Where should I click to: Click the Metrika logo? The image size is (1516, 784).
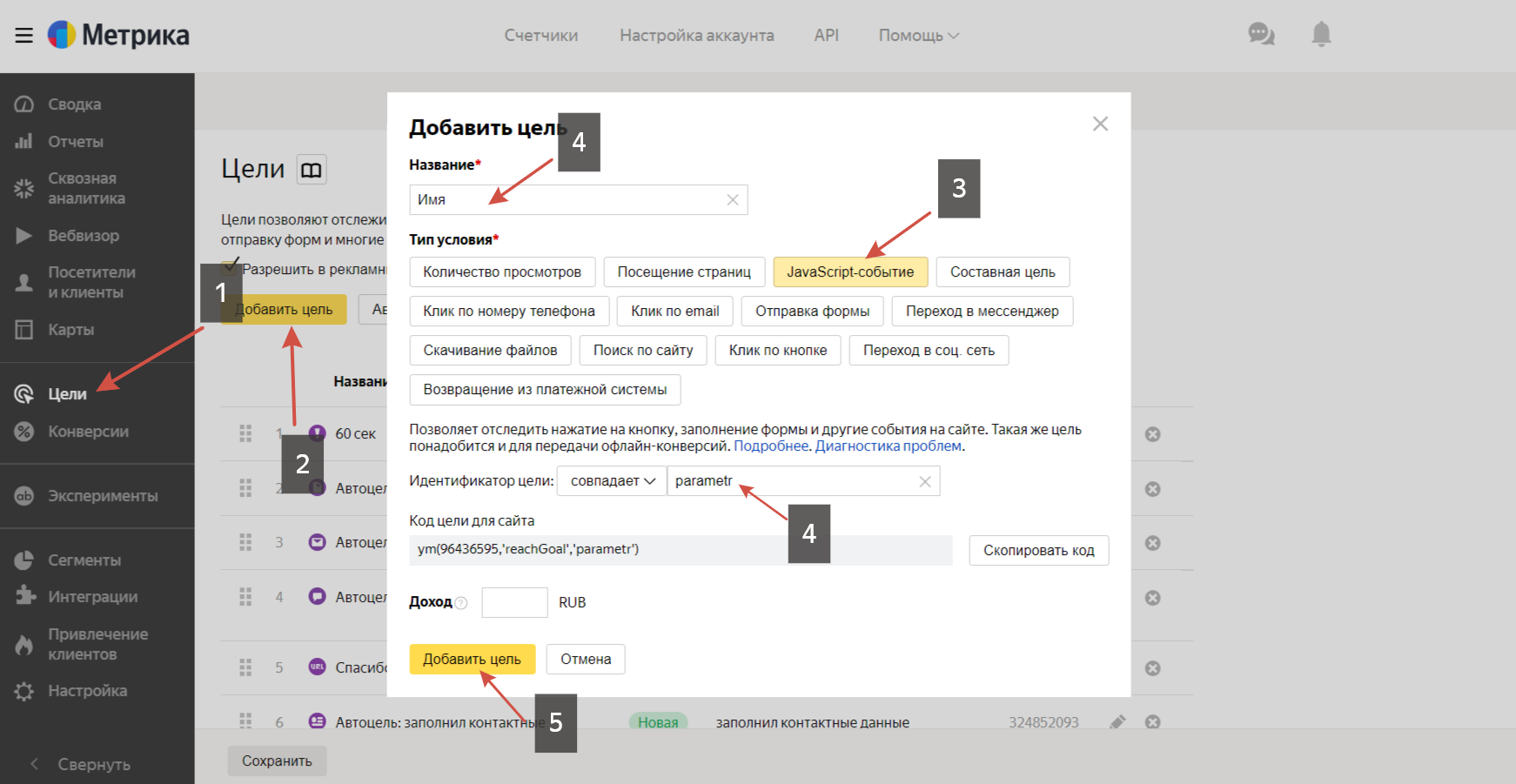tap(118, 35)
